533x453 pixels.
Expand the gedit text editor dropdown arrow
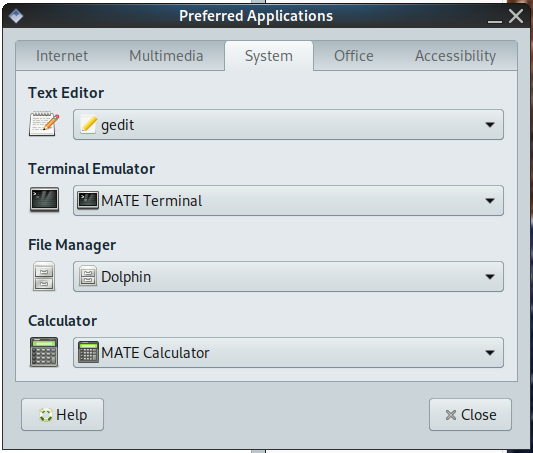click(489, 125)
